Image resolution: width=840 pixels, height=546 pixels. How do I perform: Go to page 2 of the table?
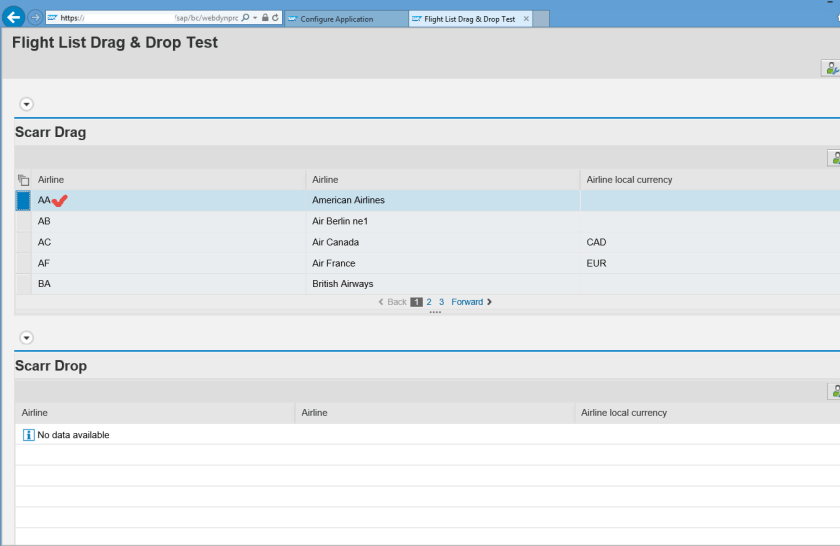(x=429, y=302)
